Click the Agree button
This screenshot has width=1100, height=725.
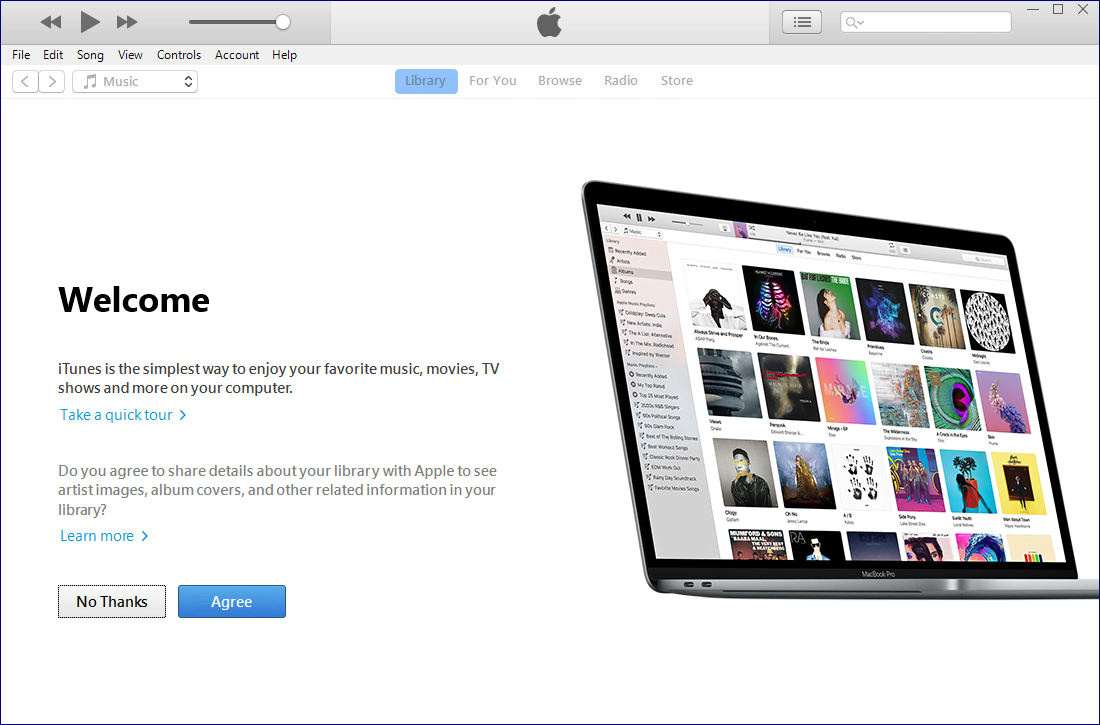(232, 602)
